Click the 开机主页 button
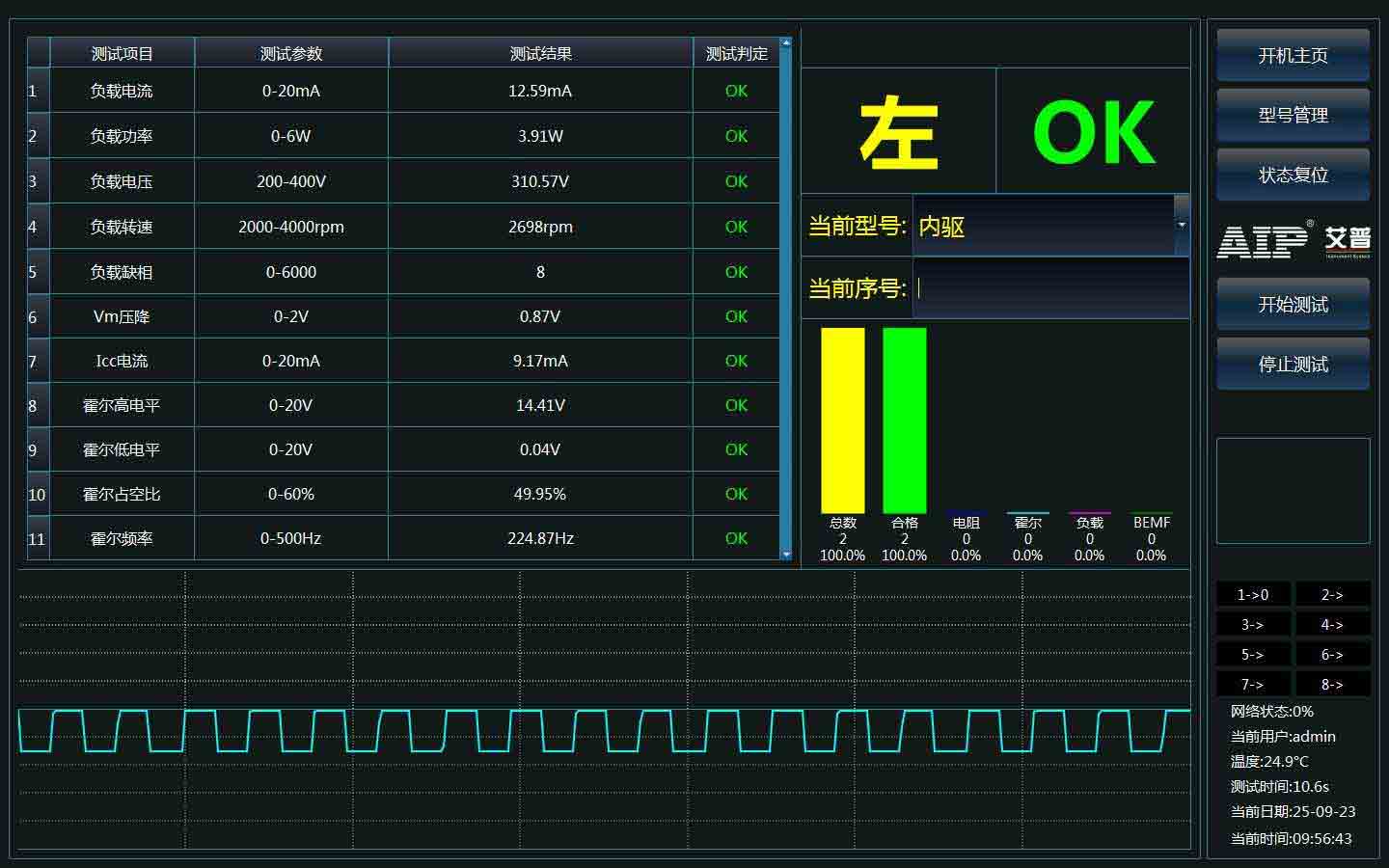This screenshot has width=1389, height=868. coord(1293,55)
